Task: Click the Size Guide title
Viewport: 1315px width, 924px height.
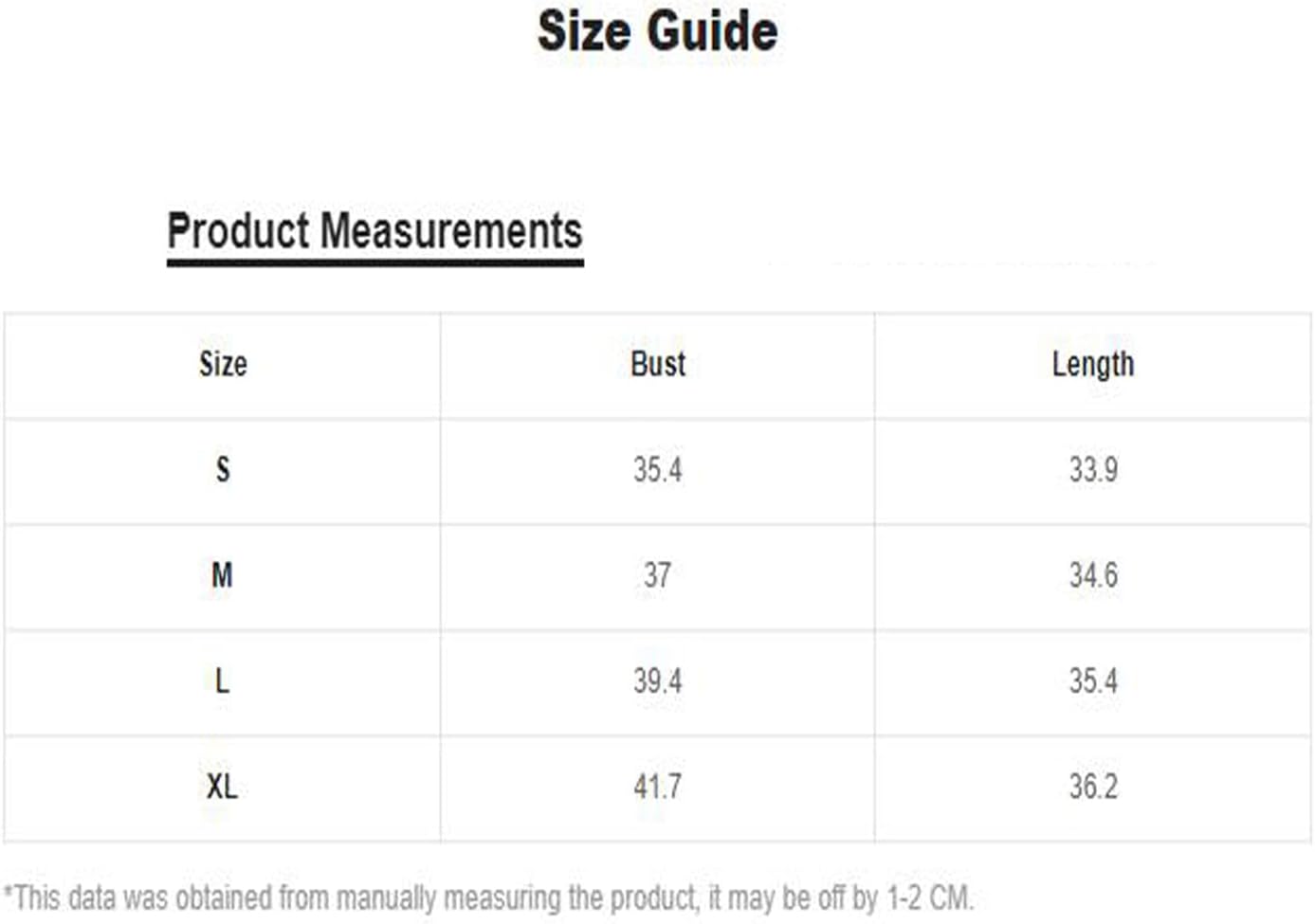Action: pos(657,30)
